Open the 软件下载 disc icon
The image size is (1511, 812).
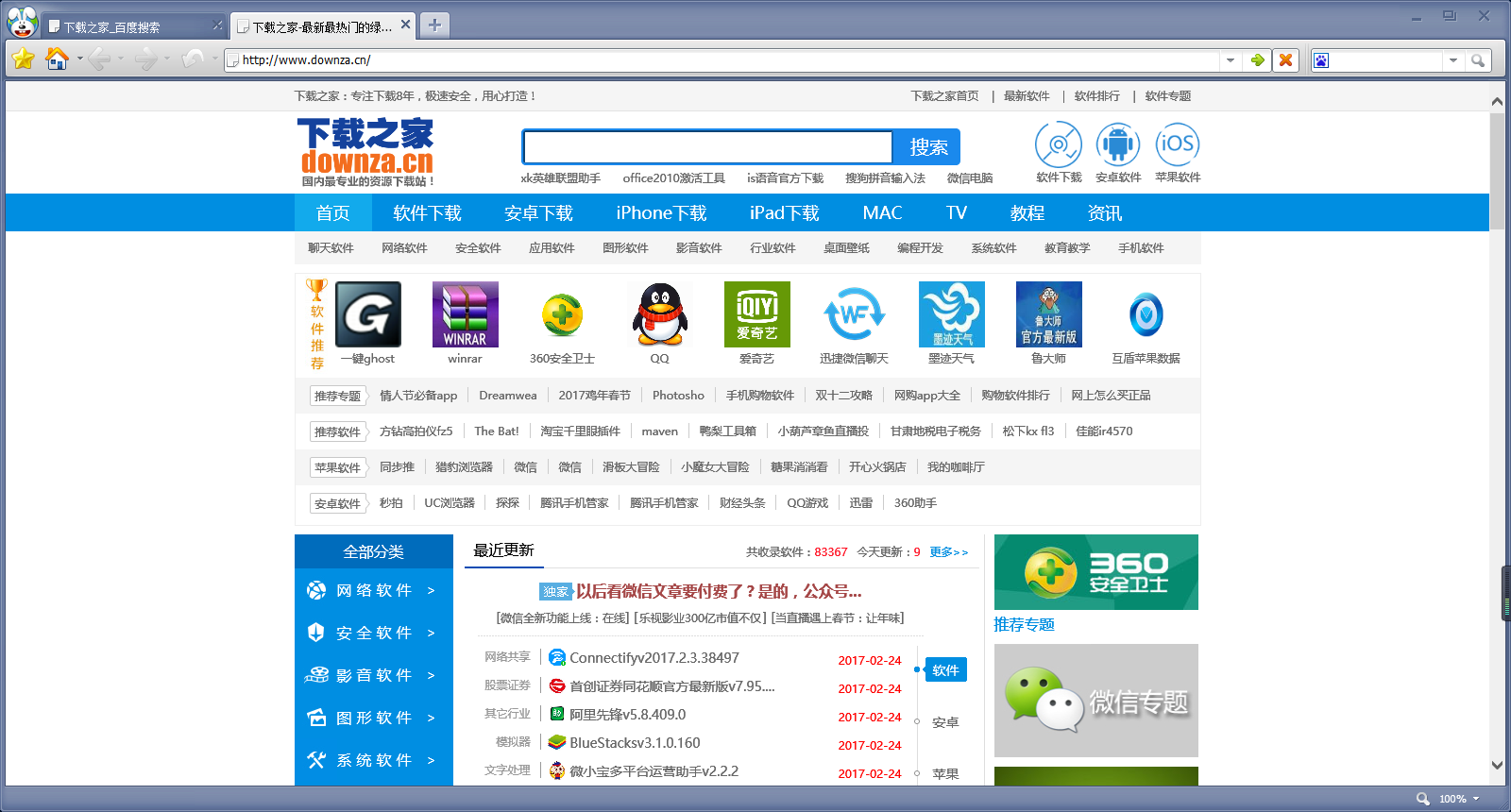tap(1059, 144)
